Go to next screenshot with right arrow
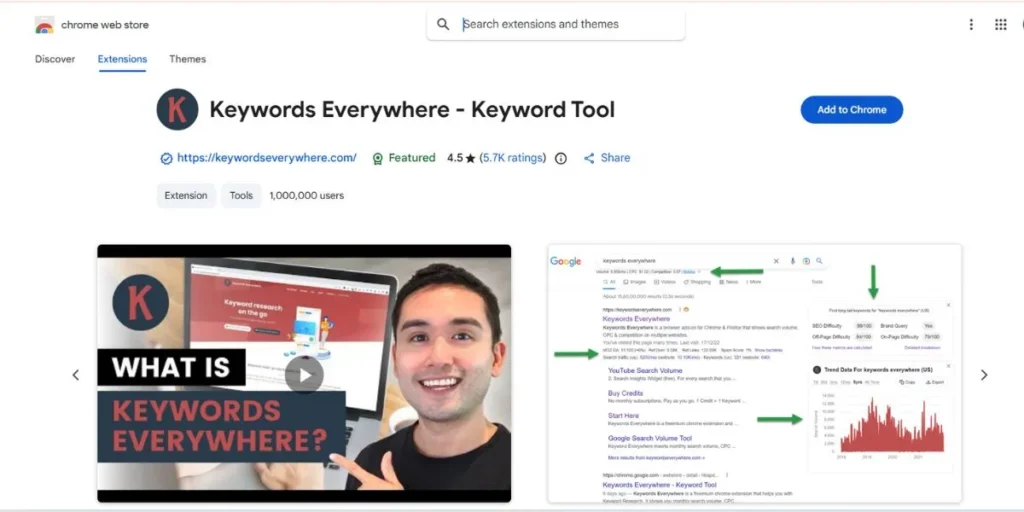The width and height of the screenshot is (1024, 512). point(984,375)
